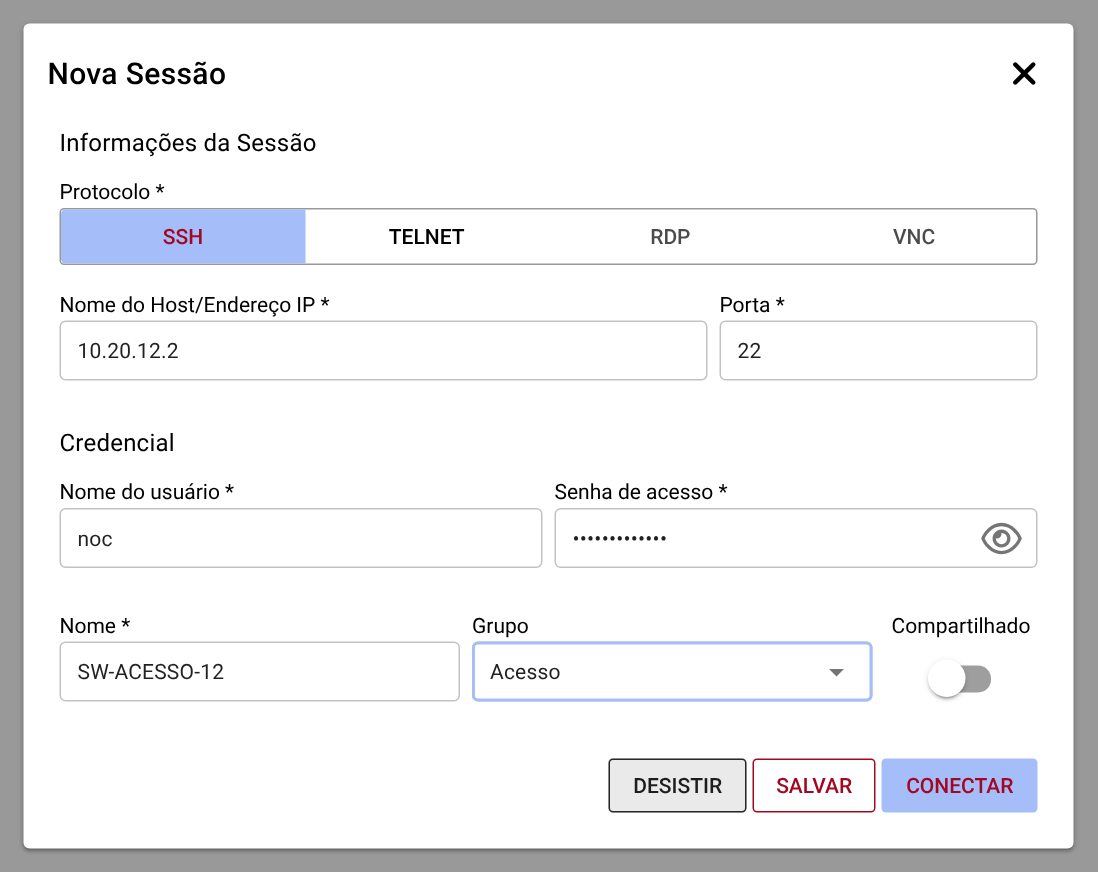Click the CONECTAR button
The height and width of the screenshot is (872, 1098).
[x=959, y=786]
